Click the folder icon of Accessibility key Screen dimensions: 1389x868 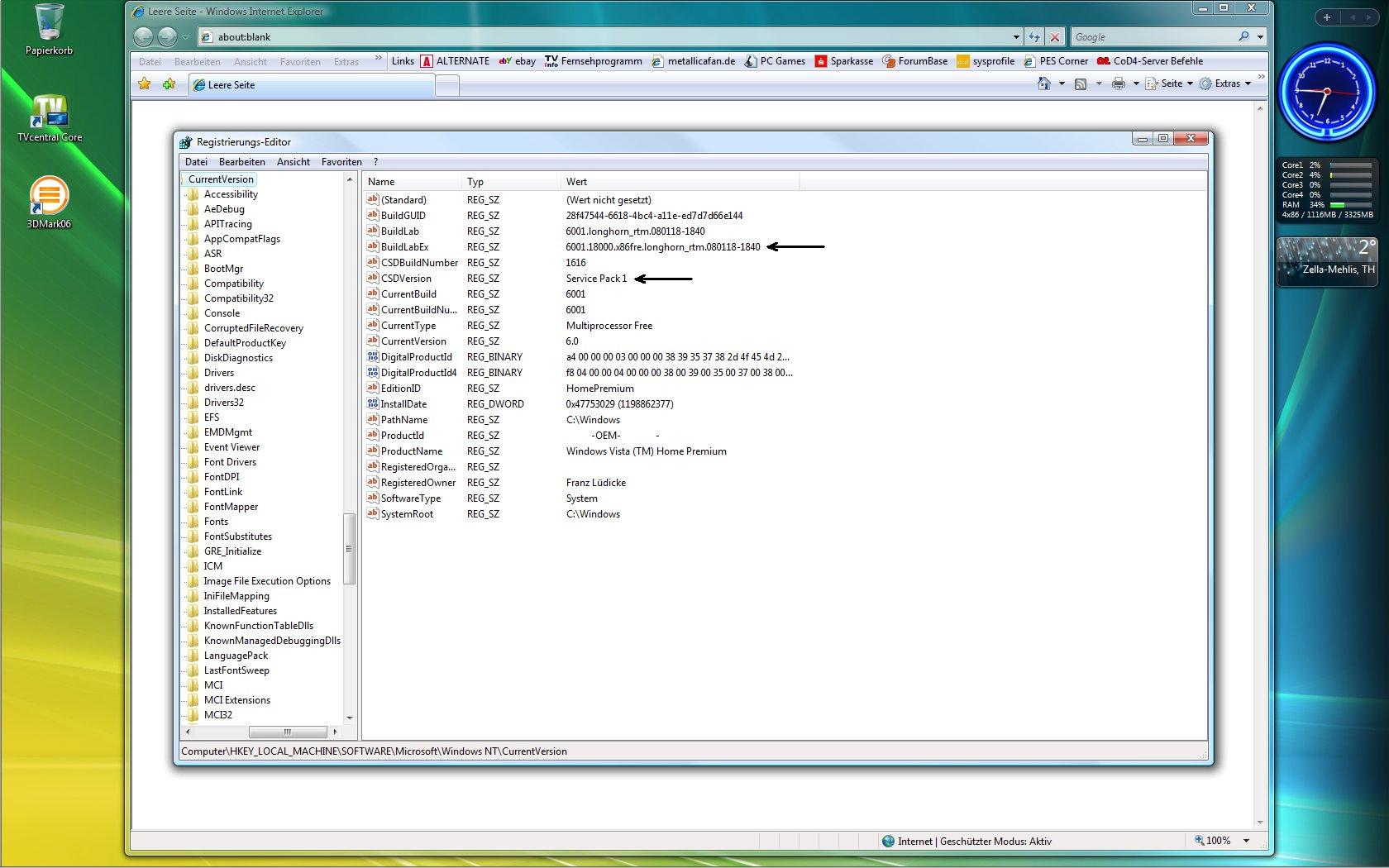tap(193, 194)
